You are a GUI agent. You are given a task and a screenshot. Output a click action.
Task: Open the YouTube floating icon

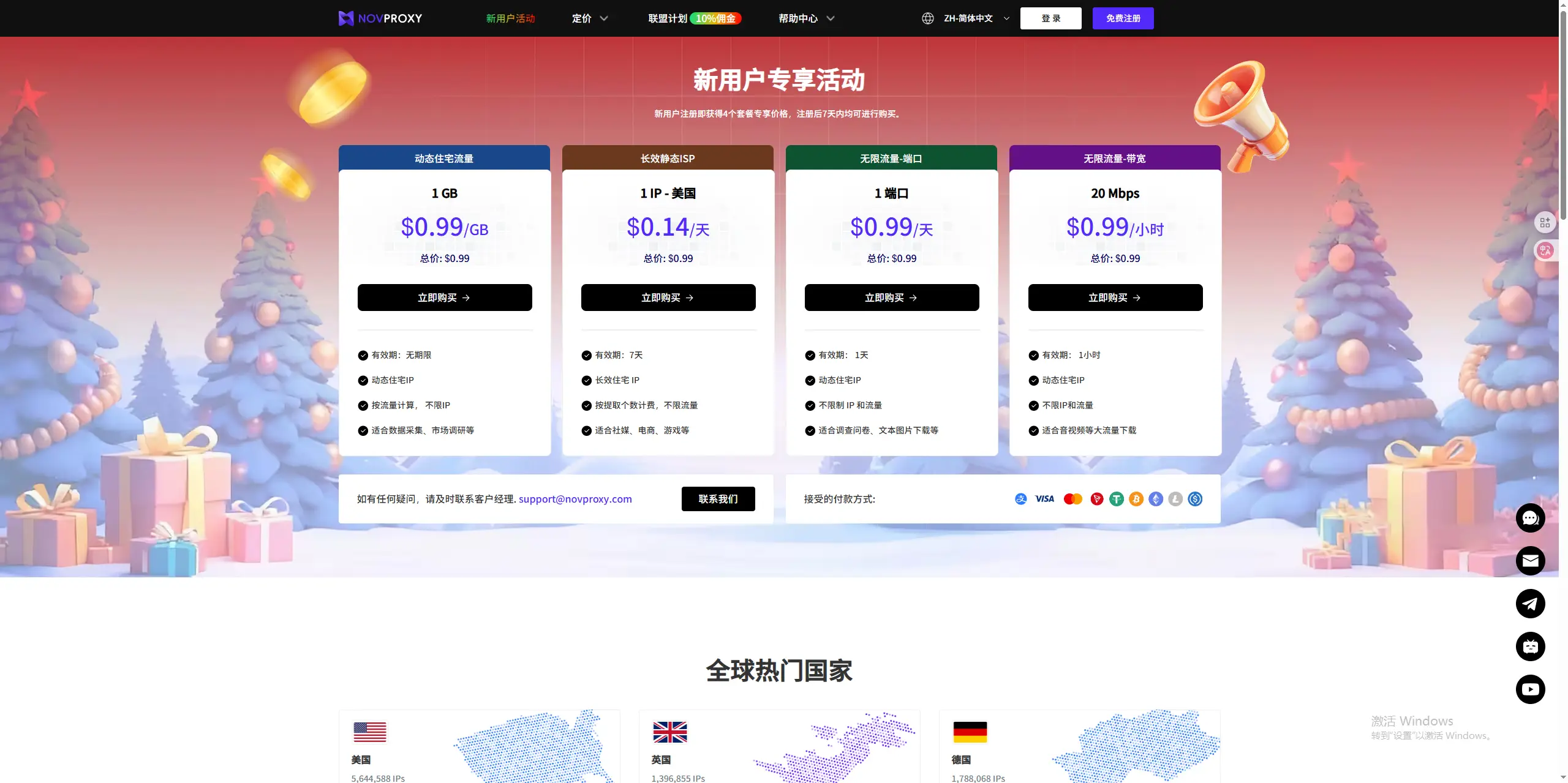coord(1530,689)
